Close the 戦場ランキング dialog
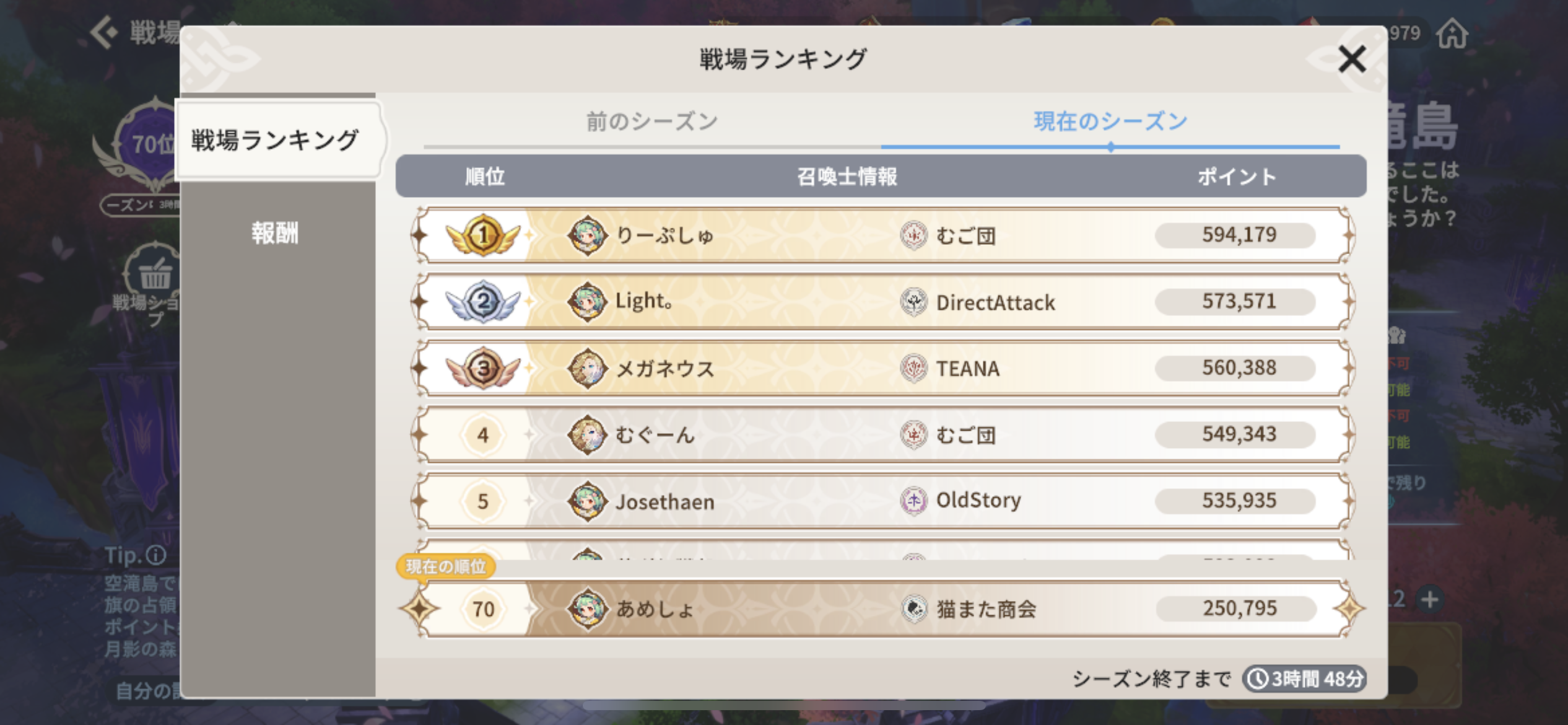Viewport: 1568px width, 725px height. click(1351, 59)
